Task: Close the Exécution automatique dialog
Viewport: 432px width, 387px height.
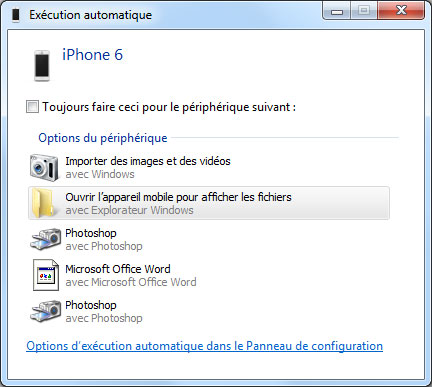Action: pyautogui.click(x=401, y=10)
